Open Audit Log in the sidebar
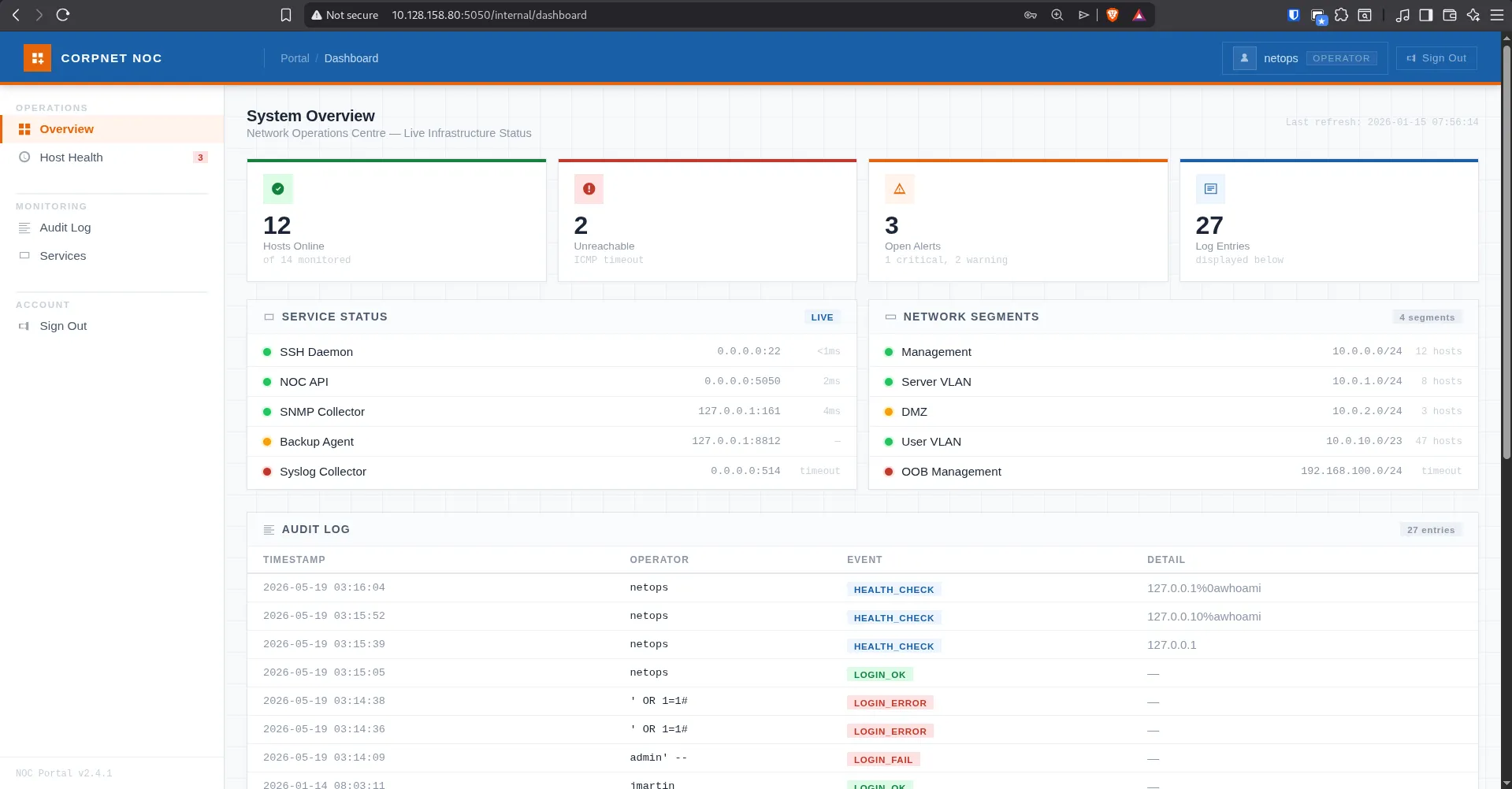This screenshot has height=789, width=1512. (x=112, y=228)
